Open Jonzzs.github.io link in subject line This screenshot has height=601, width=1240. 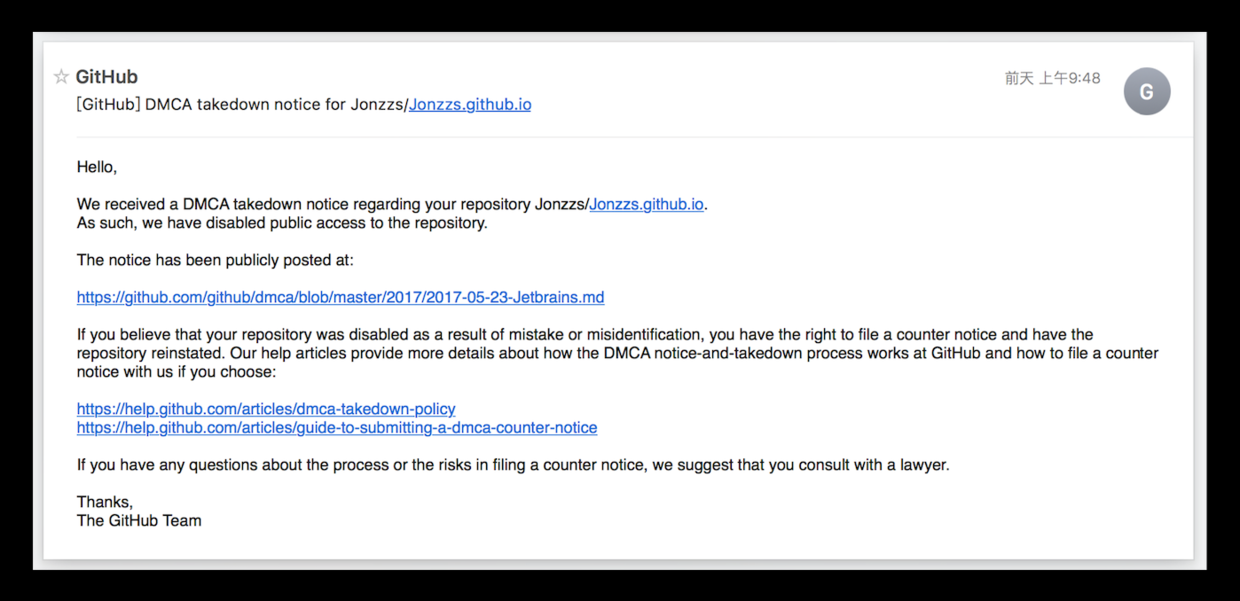tap(470, 104)
